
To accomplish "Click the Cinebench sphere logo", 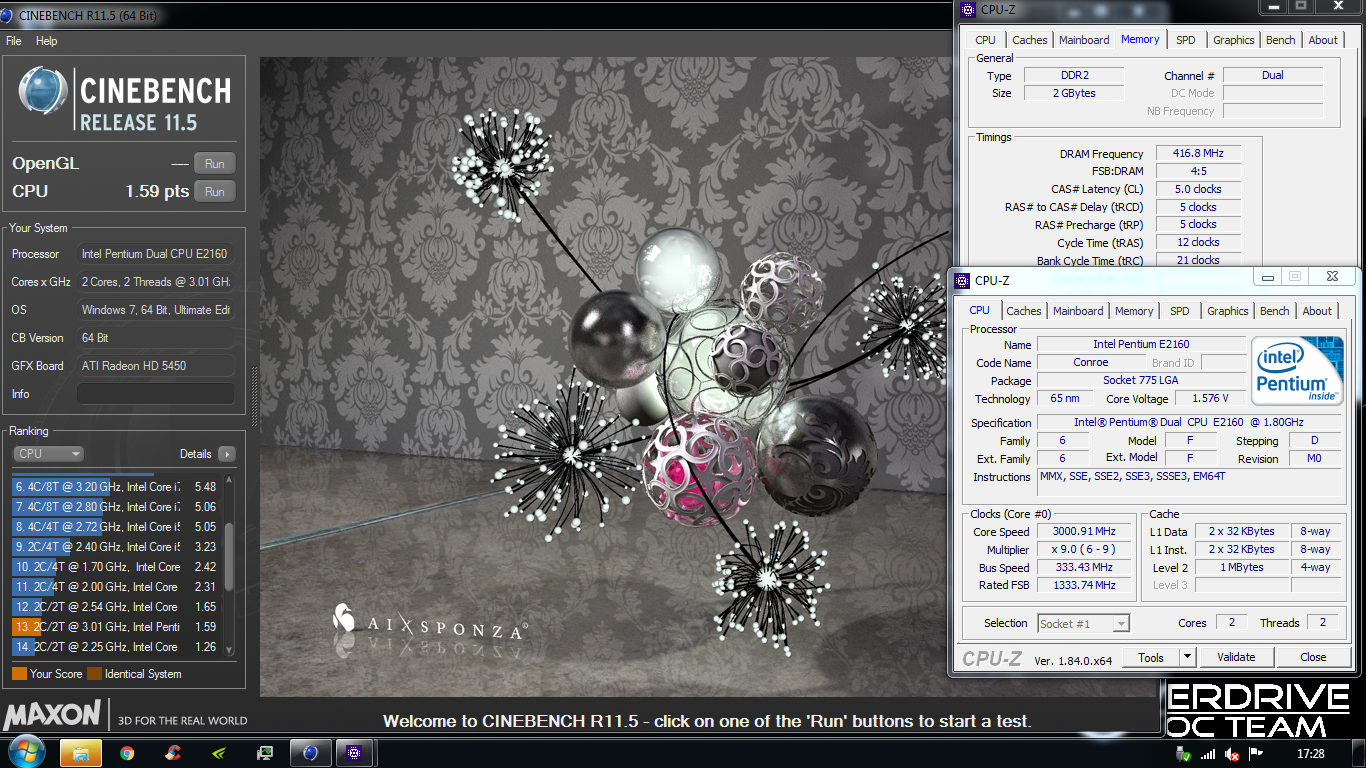I will 43,93.
